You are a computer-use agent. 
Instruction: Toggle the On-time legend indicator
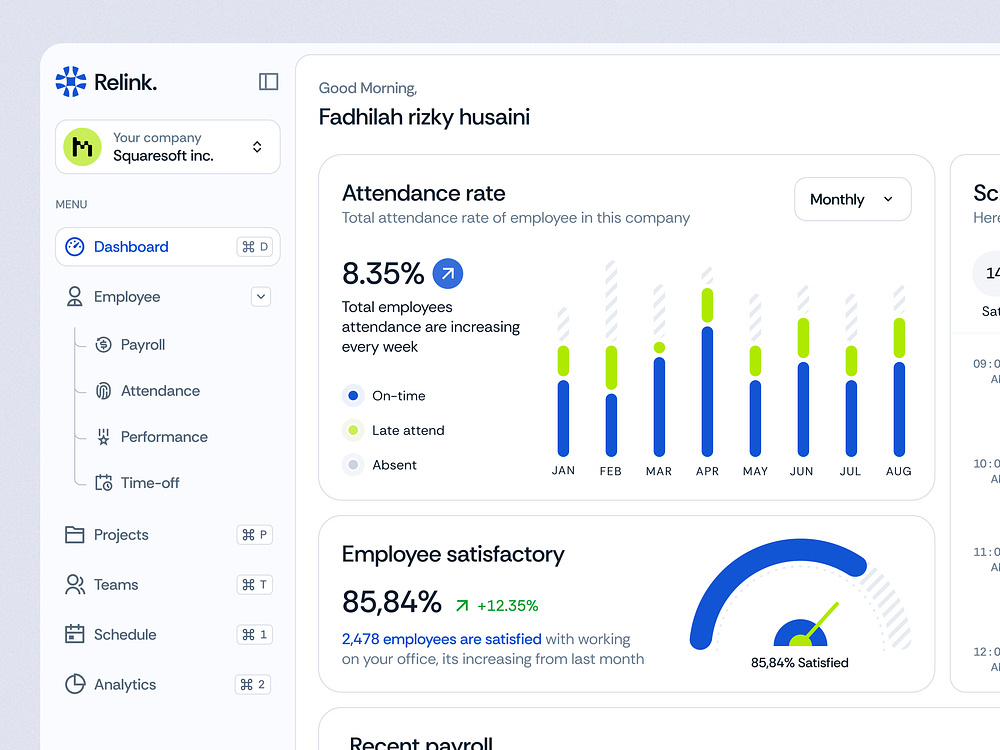(x=352, y=395)
